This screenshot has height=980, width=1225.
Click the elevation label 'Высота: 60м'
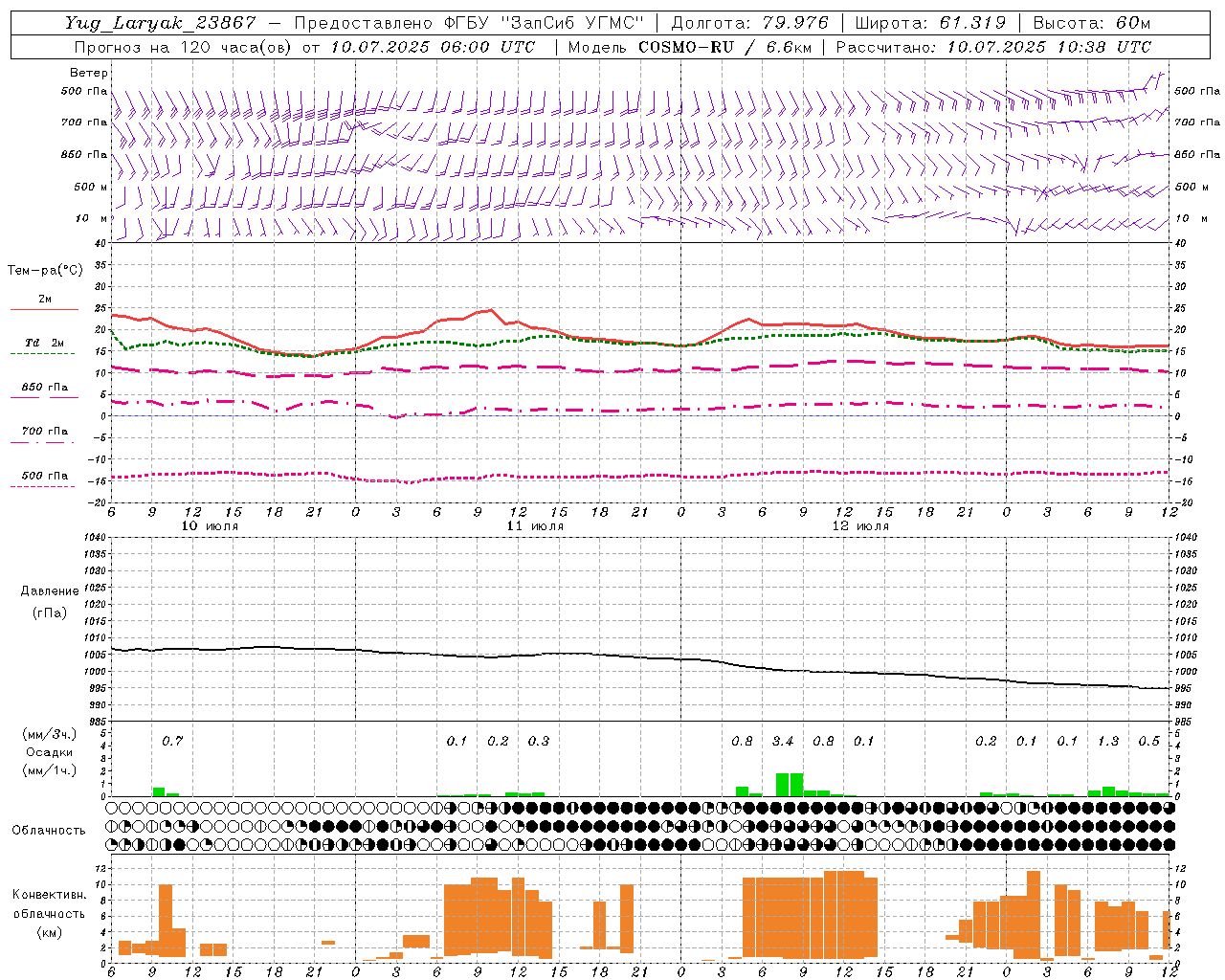pos(1092,23)
